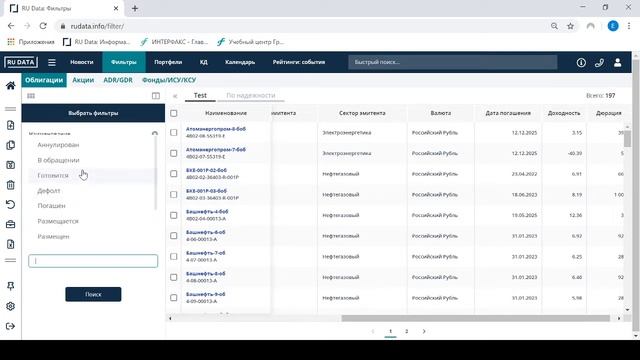
Task: Reload the browser page
Action: pos(43,26)
